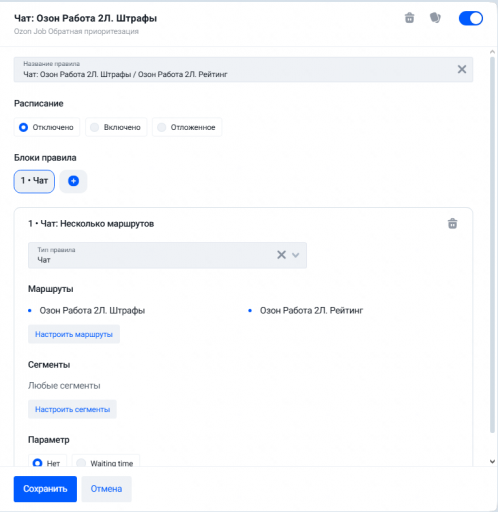The width and height of the screenshot is (498, 512).
Task: Add a new rule block with plus
Action: [73, 181]
